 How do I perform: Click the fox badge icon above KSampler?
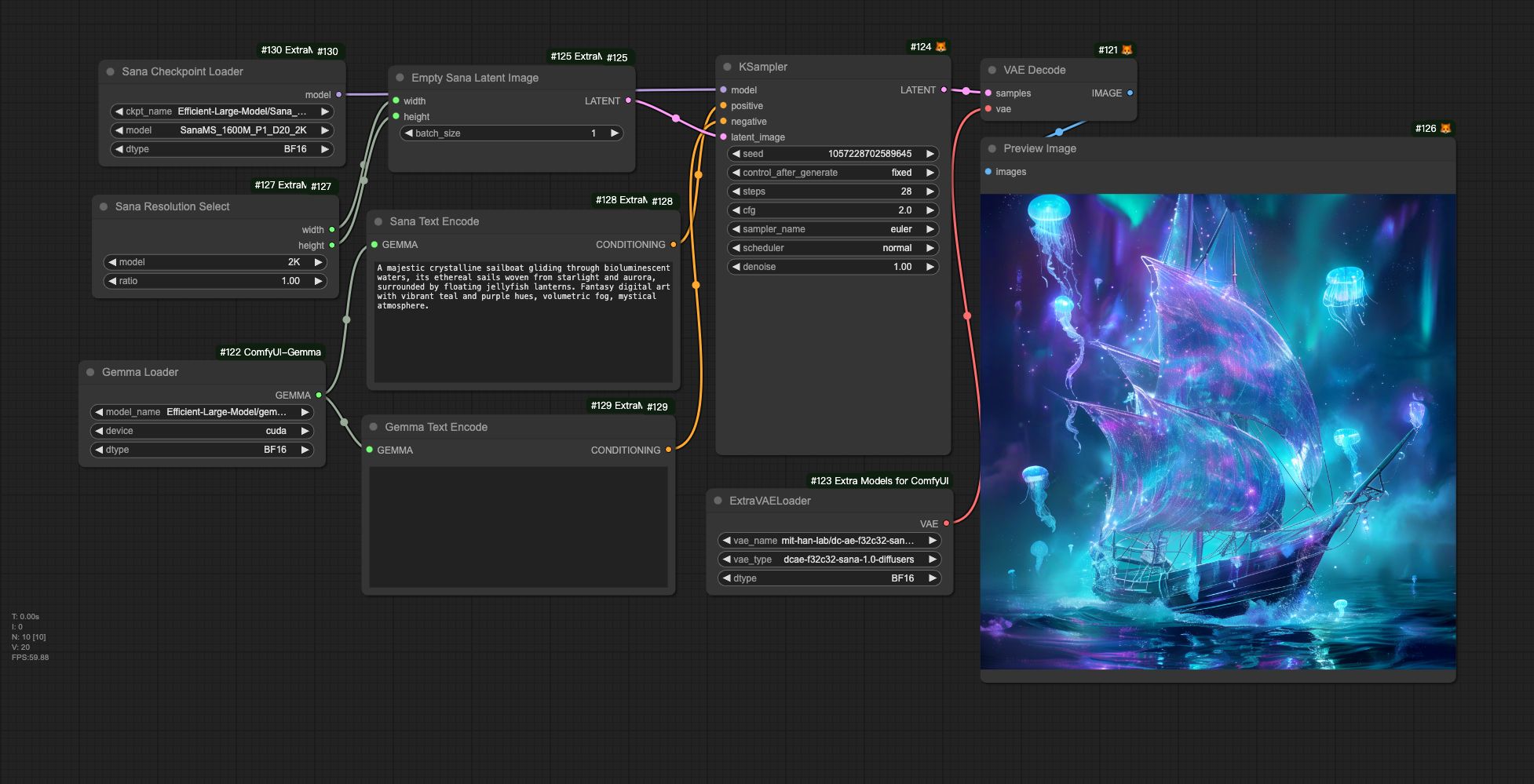pyautogui.click(x=940, y=47)
